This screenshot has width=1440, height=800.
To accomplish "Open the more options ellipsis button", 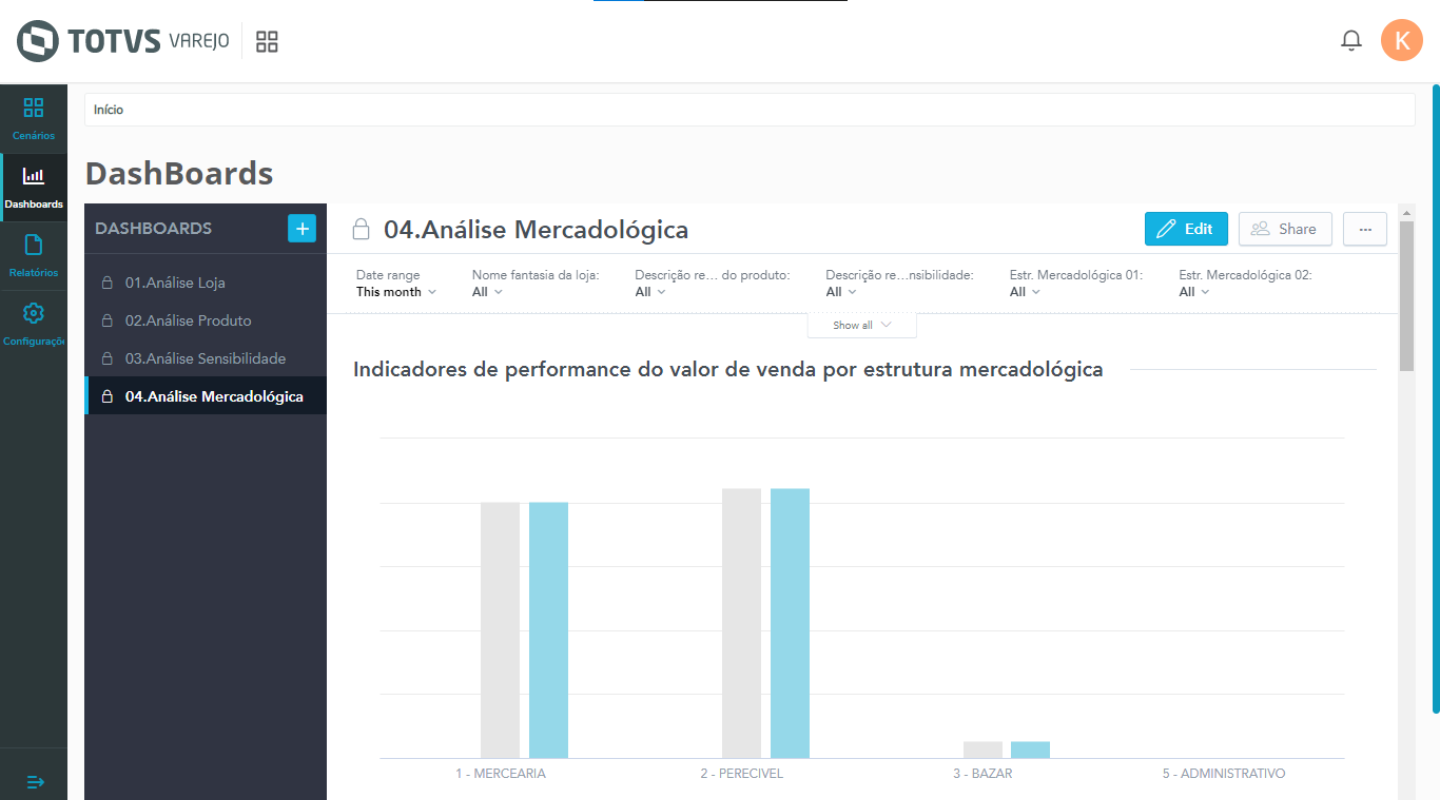I will [x=1365, y=229].
